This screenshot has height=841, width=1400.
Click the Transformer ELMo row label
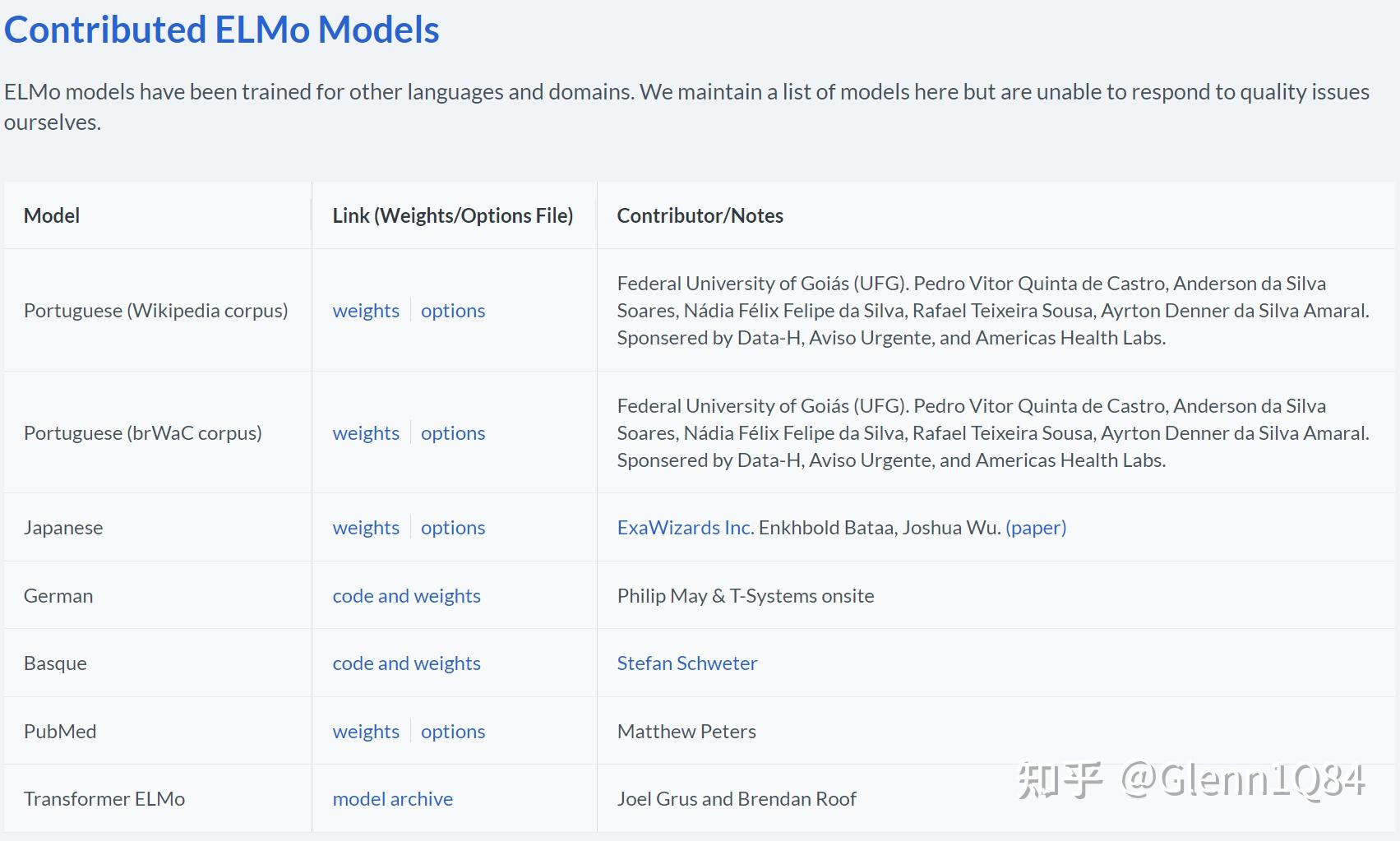[x=104, y=799]
